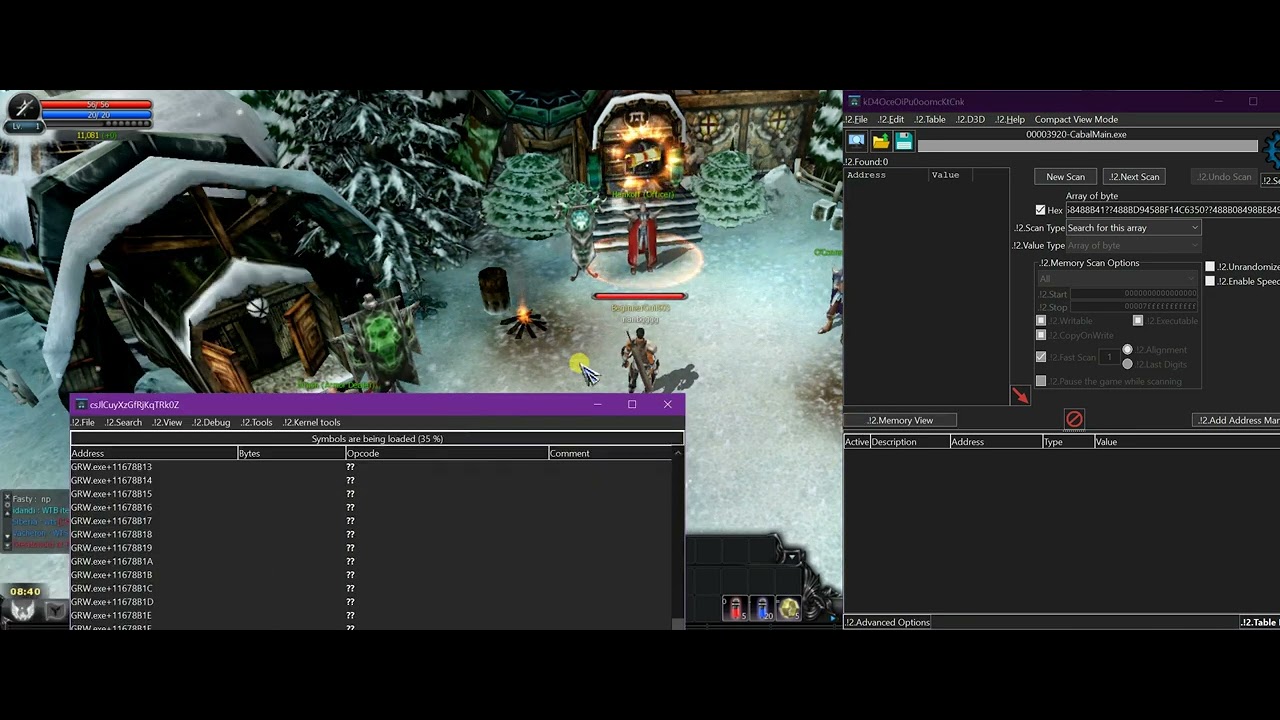Click the memory viewer scrollbar up arrow

pos(678,453)
